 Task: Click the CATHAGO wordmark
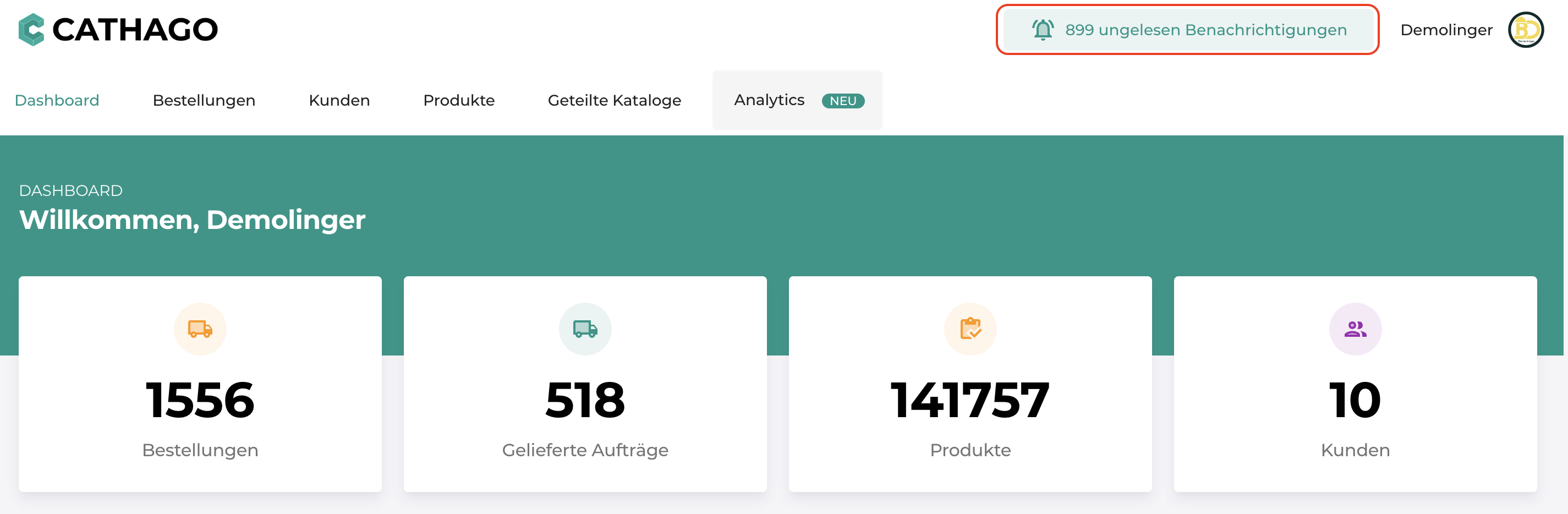point(135,30)
